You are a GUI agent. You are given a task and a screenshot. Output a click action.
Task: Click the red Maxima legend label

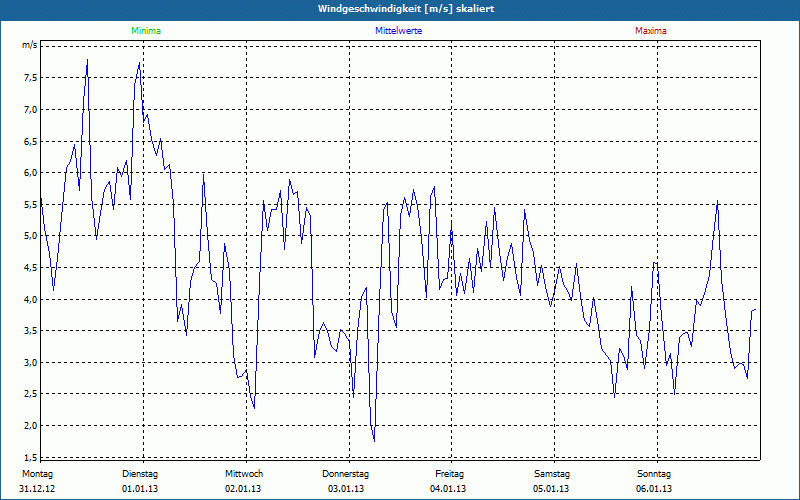[651, 31]
